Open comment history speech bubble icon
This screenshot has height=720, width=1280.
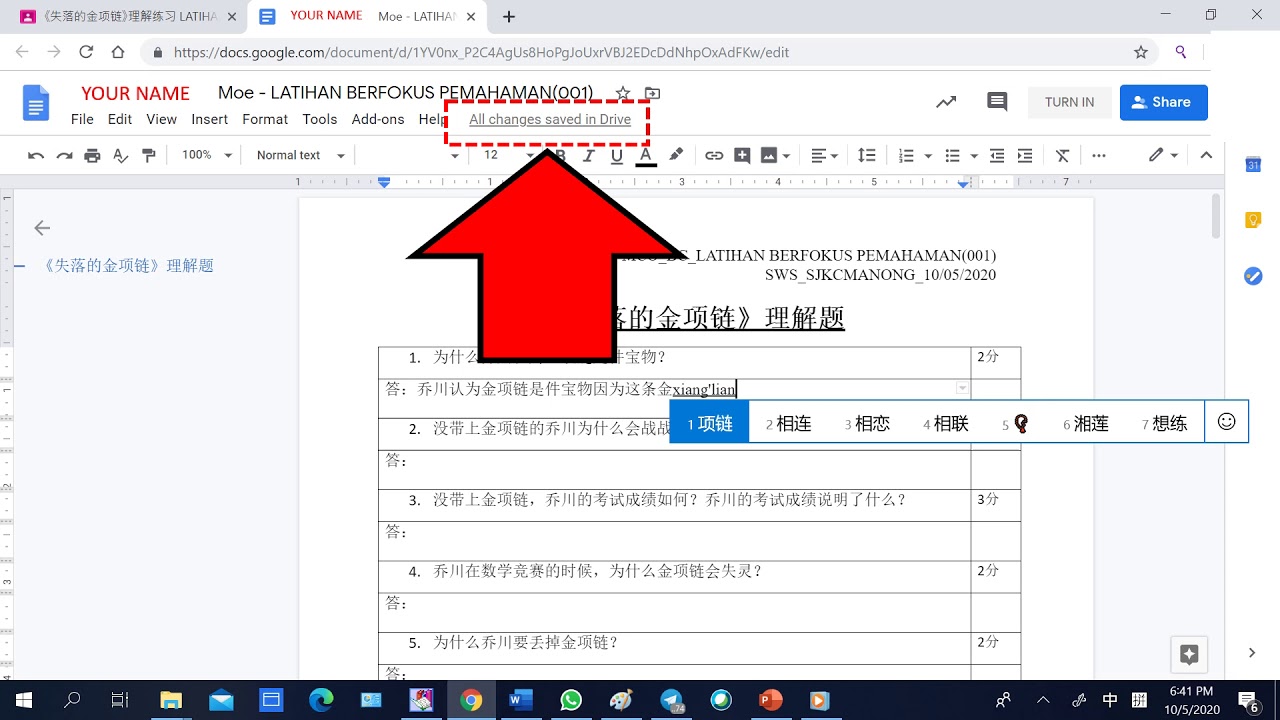point(997,102)
